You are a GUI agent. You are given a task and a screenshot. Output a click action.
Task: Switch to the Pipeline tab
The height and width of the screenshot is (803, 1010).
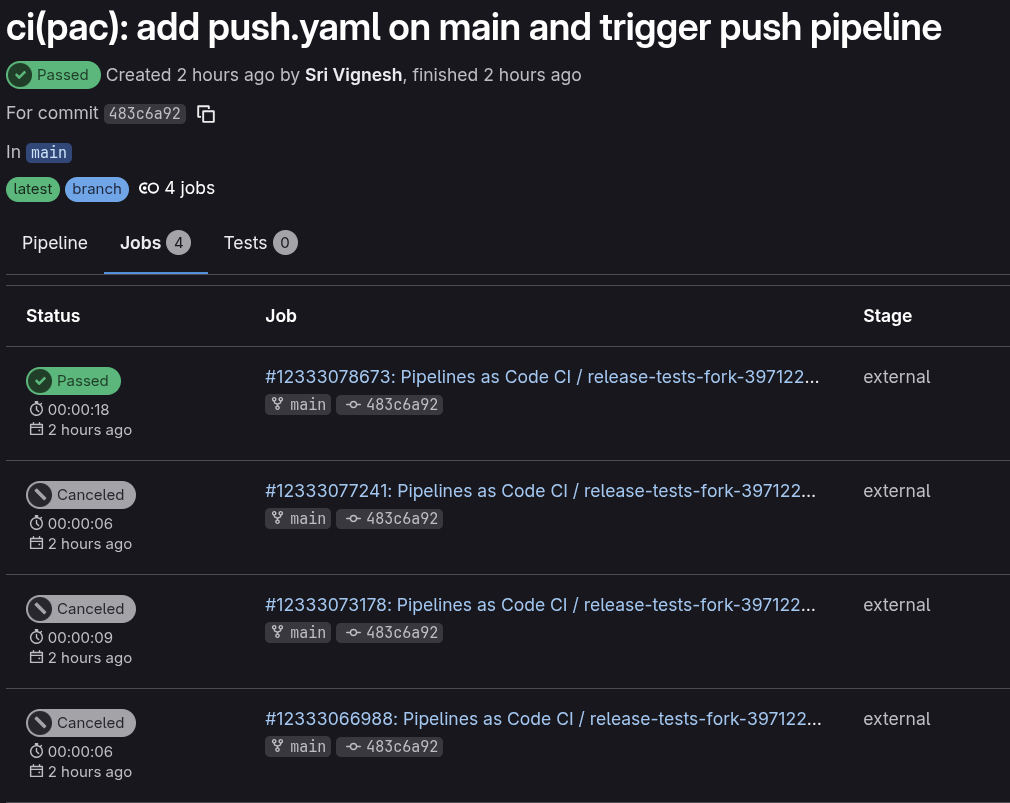[55, 243]
